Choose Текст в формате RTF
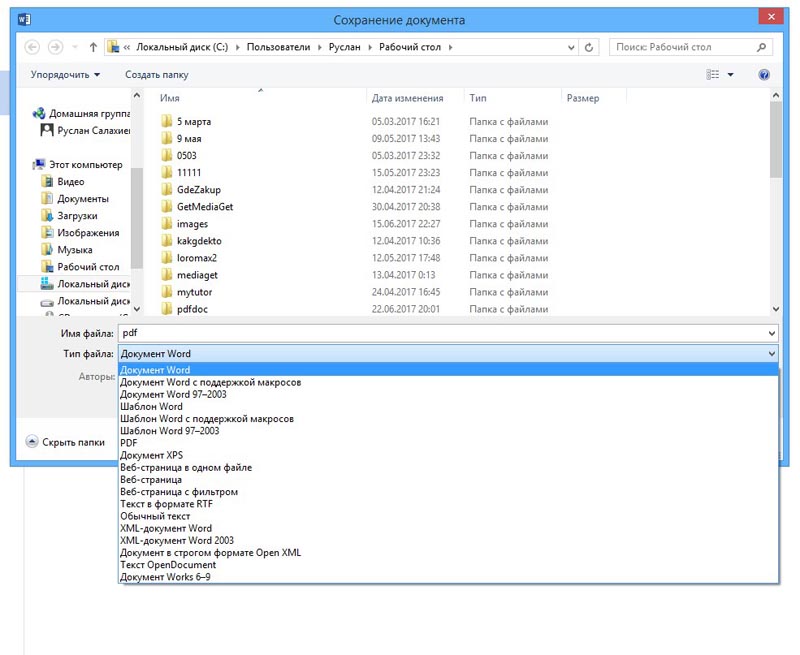The width and height of the screenshot is (800, 655). click(448, 504)
